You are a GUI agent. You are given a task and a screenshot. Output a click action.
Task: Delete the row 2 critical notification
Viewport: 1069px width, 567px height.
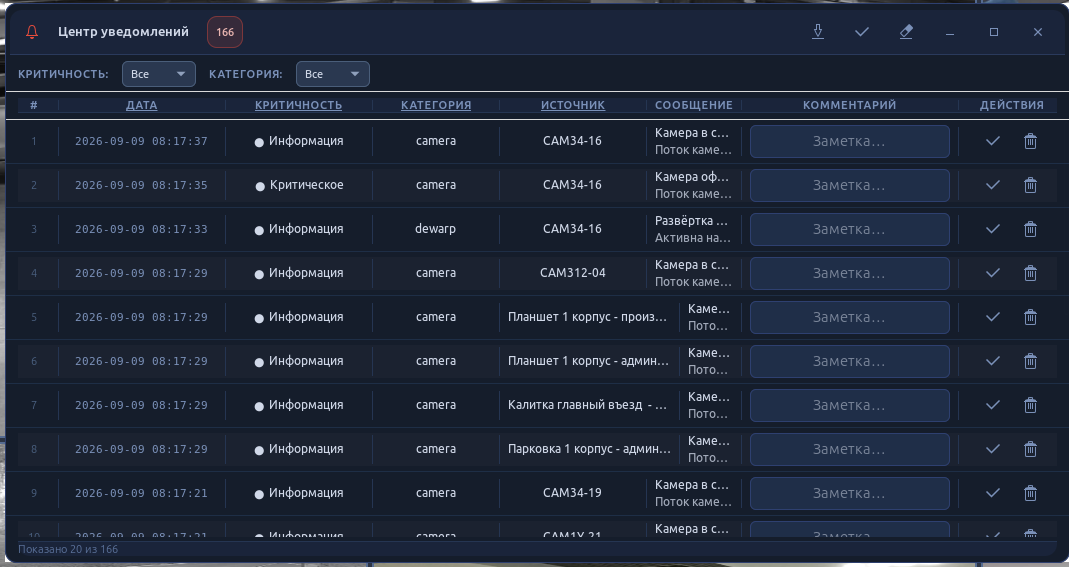point(1030,185)
